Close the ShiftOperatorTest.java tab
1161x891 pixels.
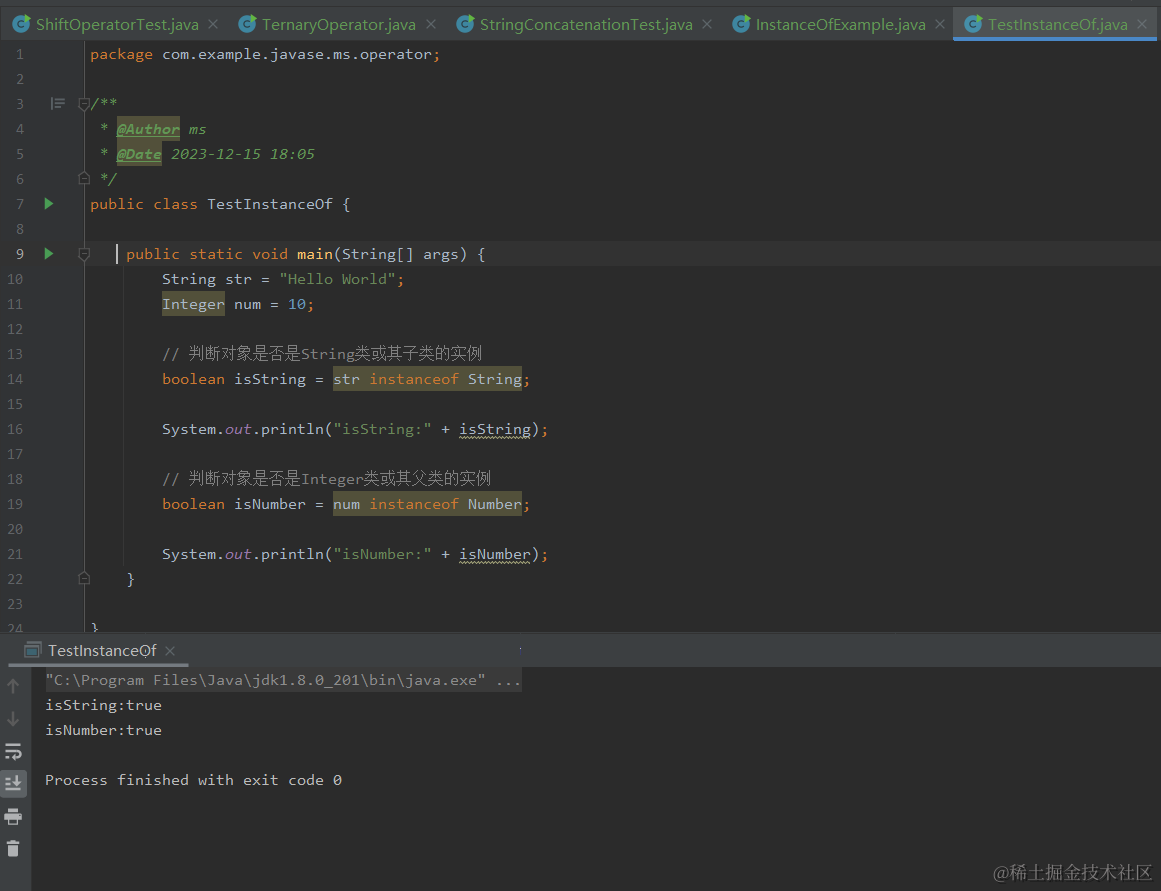[213, 24]
